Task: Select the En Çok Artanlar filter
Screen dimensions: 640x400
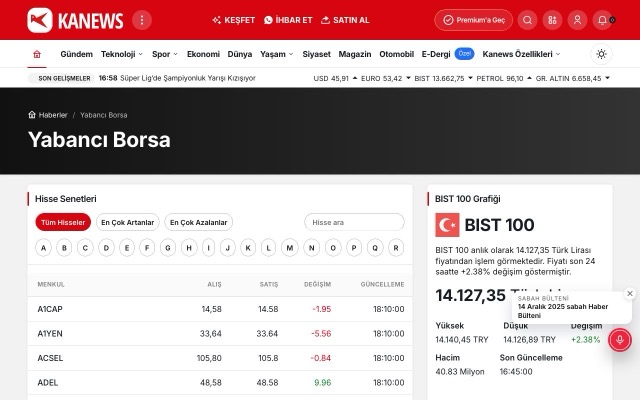Action: click(127, 222)
